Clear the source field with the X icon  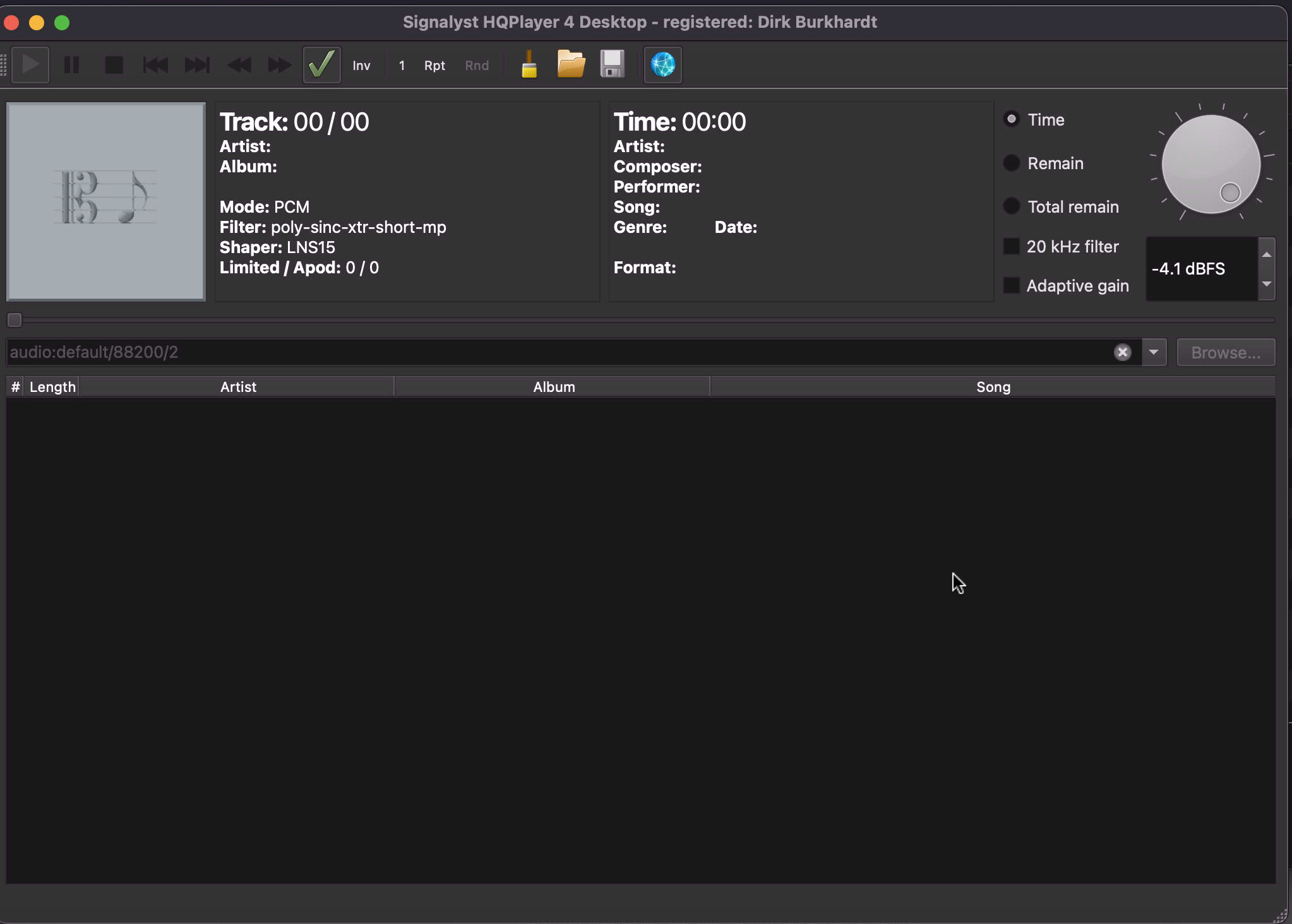[1122, 352]
